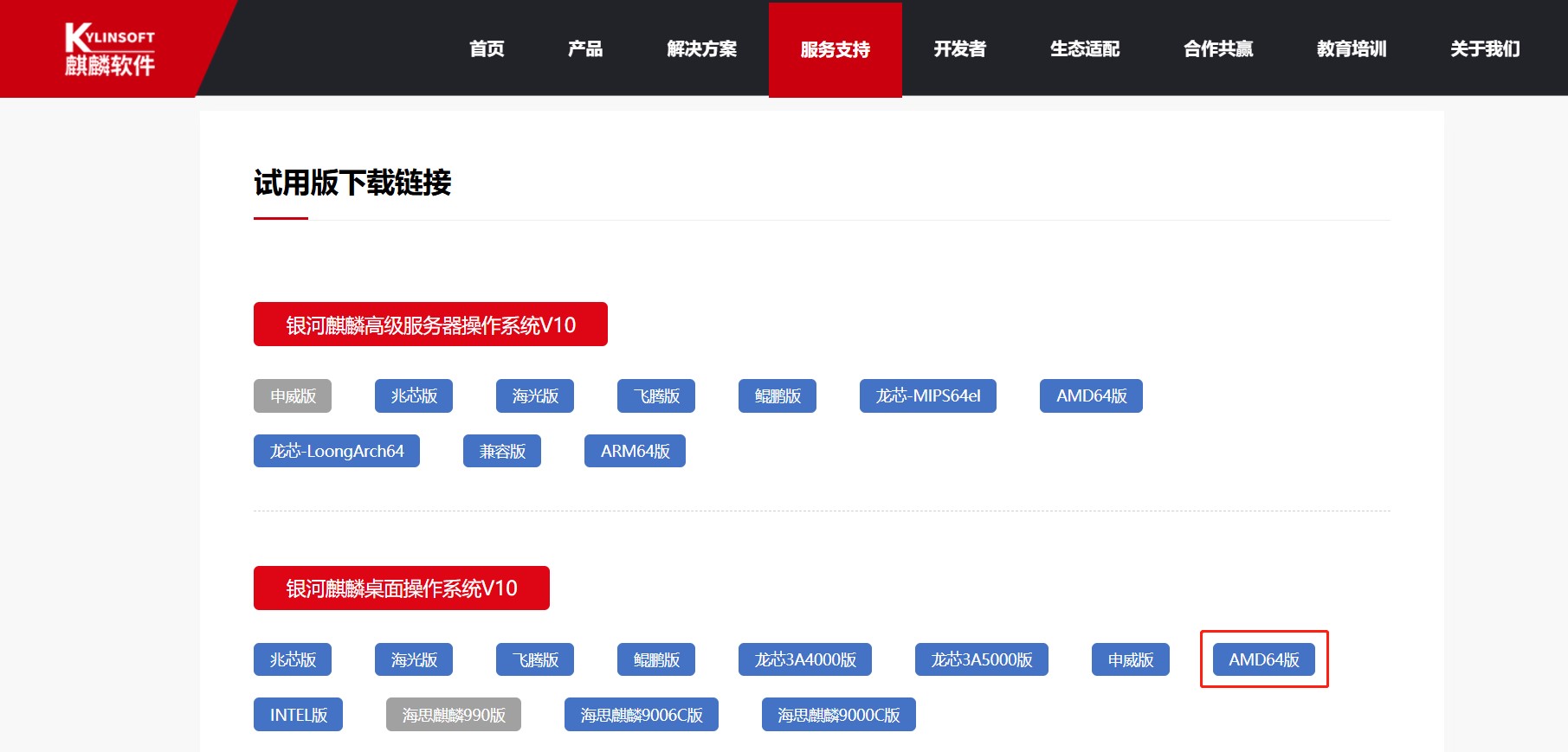This screenshot has width=1568, height=752.
Task: Download desktop 飞腾版
Action: 535,659
